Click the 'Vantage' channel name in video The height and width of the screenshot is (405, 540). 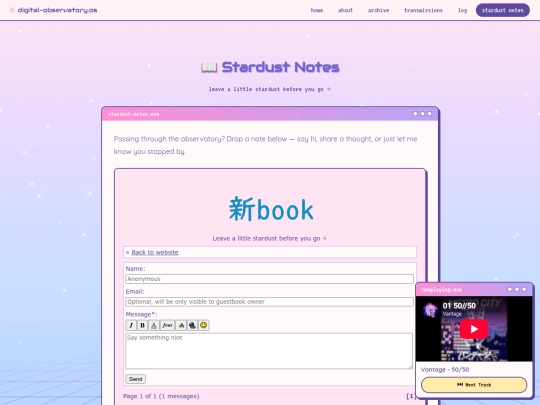(452, 314)
